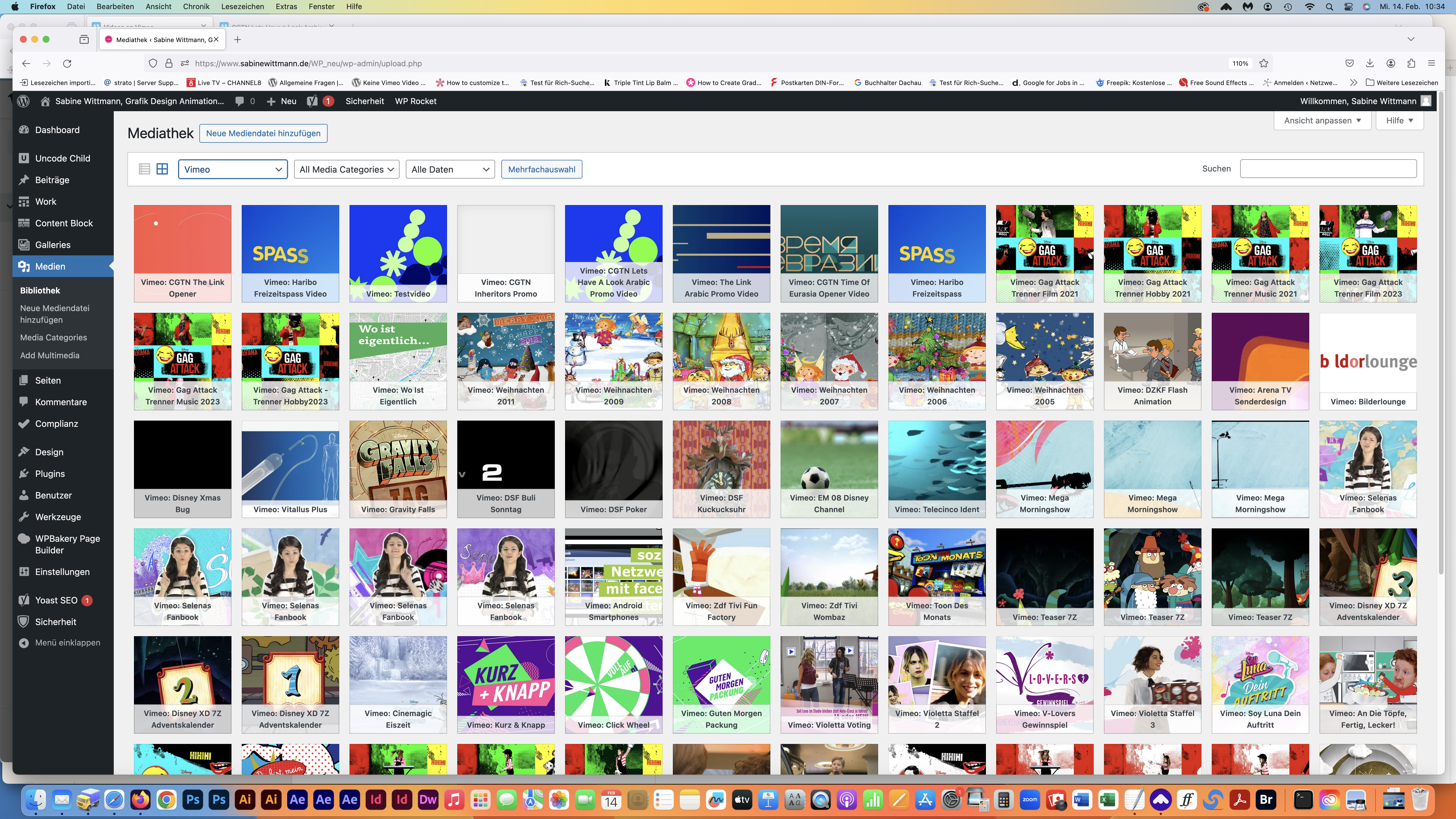Open the Chronik menu in menu bar

[196, 7]
